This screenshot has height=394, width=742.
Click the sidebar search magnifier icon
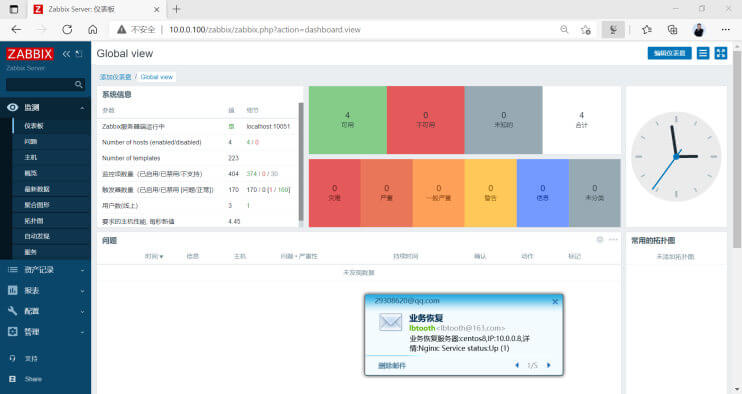(79, 85)
